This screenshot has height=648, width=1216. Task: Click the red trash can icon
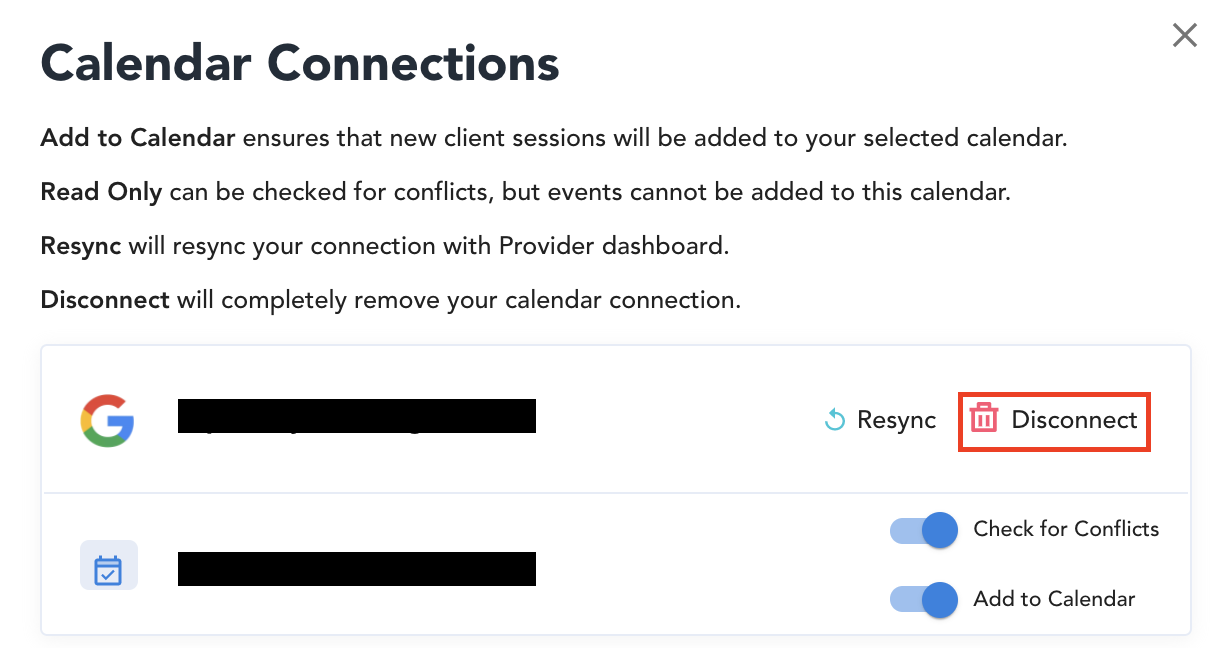click(x=985, y=419)
